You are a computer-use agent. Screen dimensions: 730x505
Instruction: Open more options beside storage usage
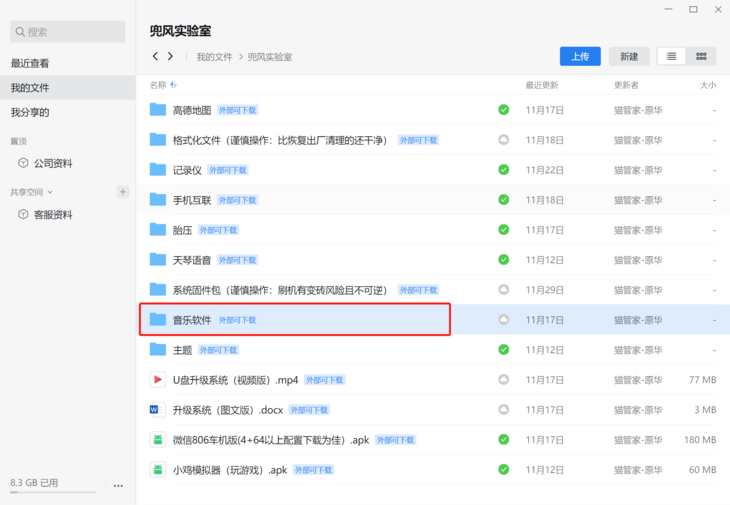(x=118, y=485)
